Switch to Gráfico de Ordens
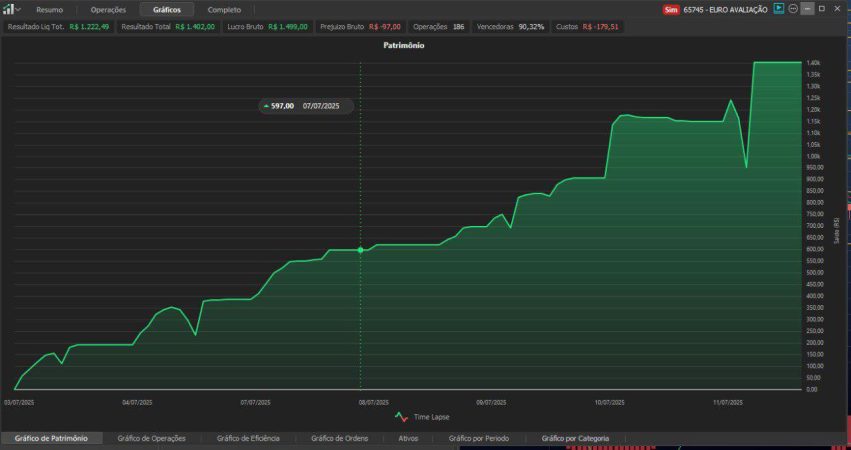This screenshot has height=450, width=851. (340, 438)
